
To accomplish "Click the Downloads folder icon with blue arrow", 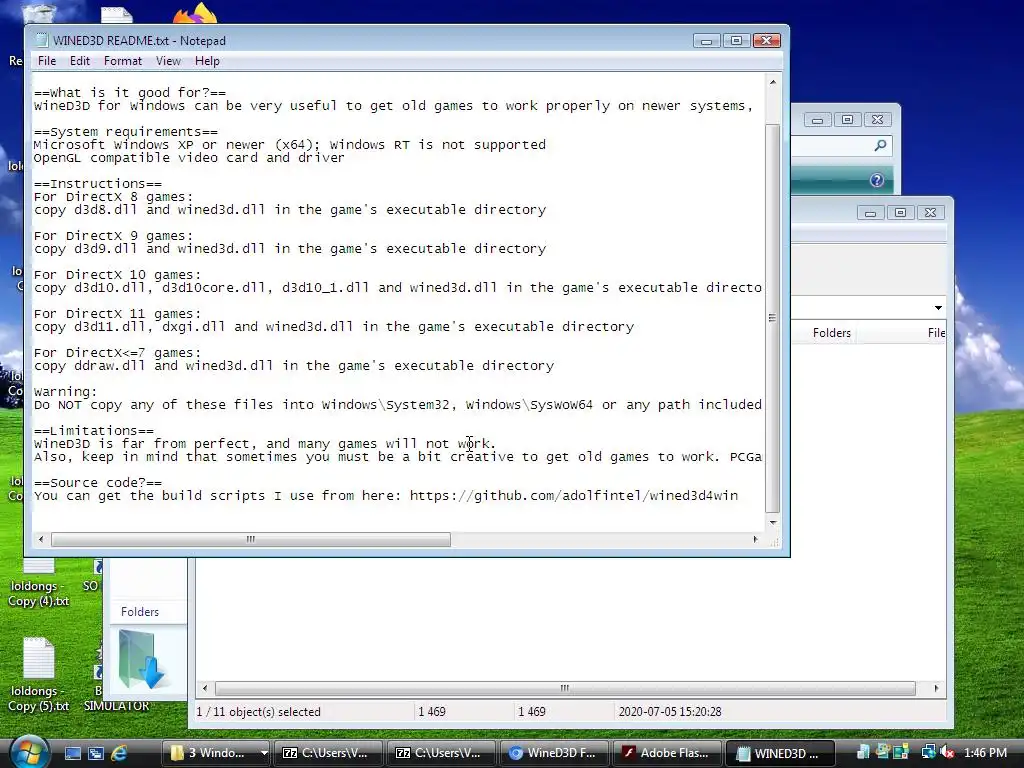I will coord(142,661).
